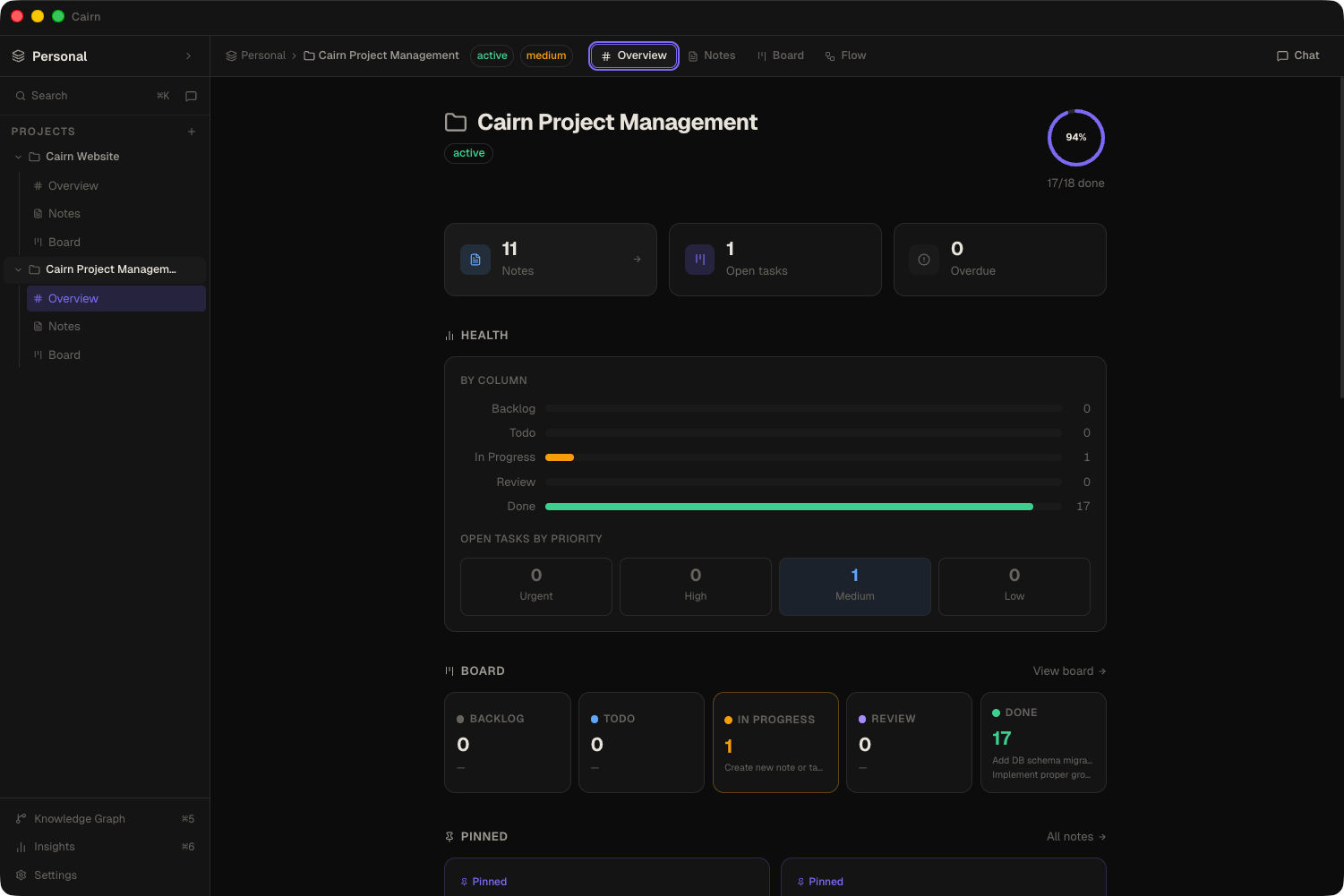Select the Medium priority card
The height and width of the screenshot is (896, 1344).
(855, 587)
